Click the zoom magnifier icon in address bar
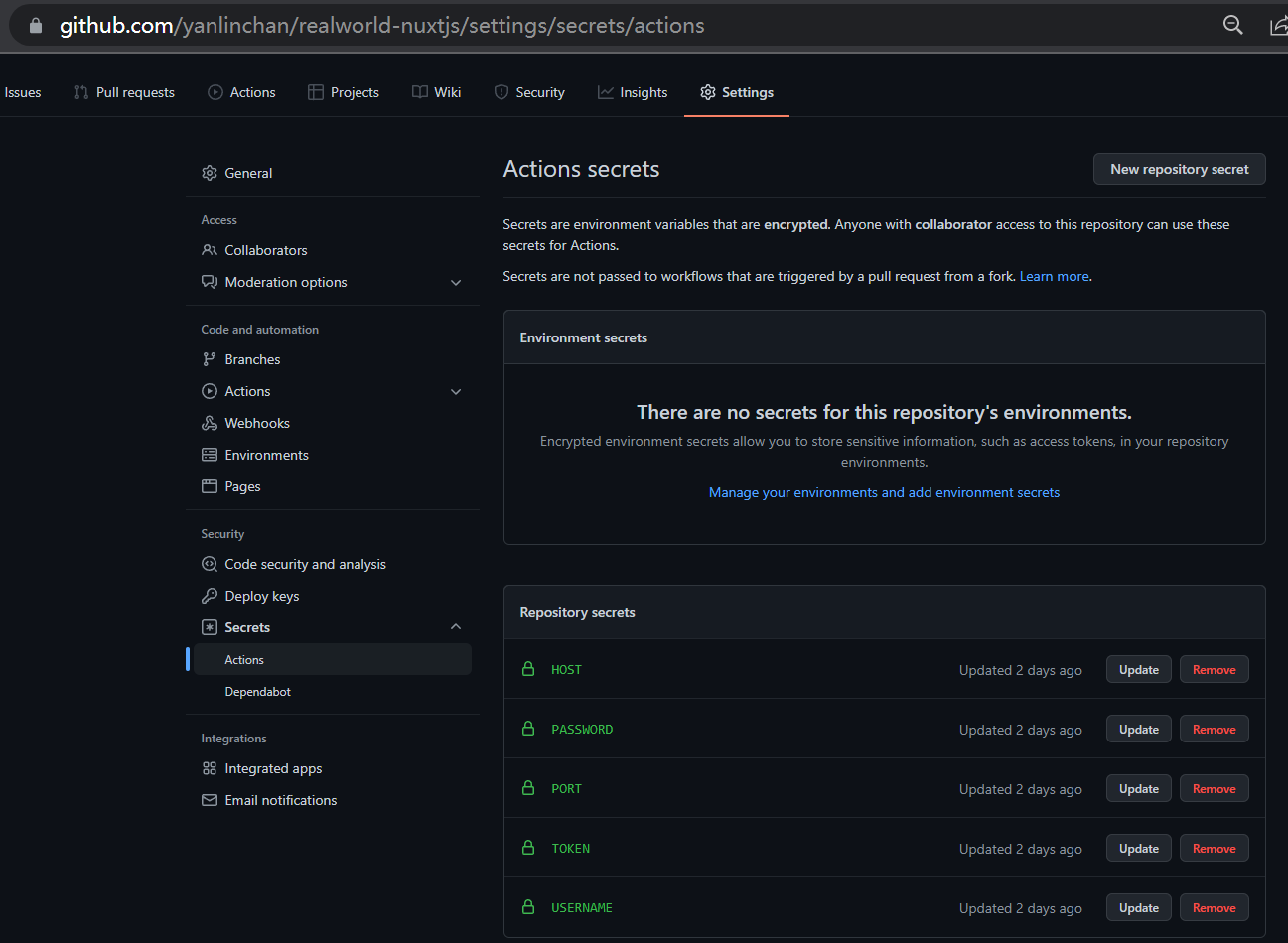The width and height of the screenshot is (1288, 943). pyautogui.click(x=1233, y=25)
